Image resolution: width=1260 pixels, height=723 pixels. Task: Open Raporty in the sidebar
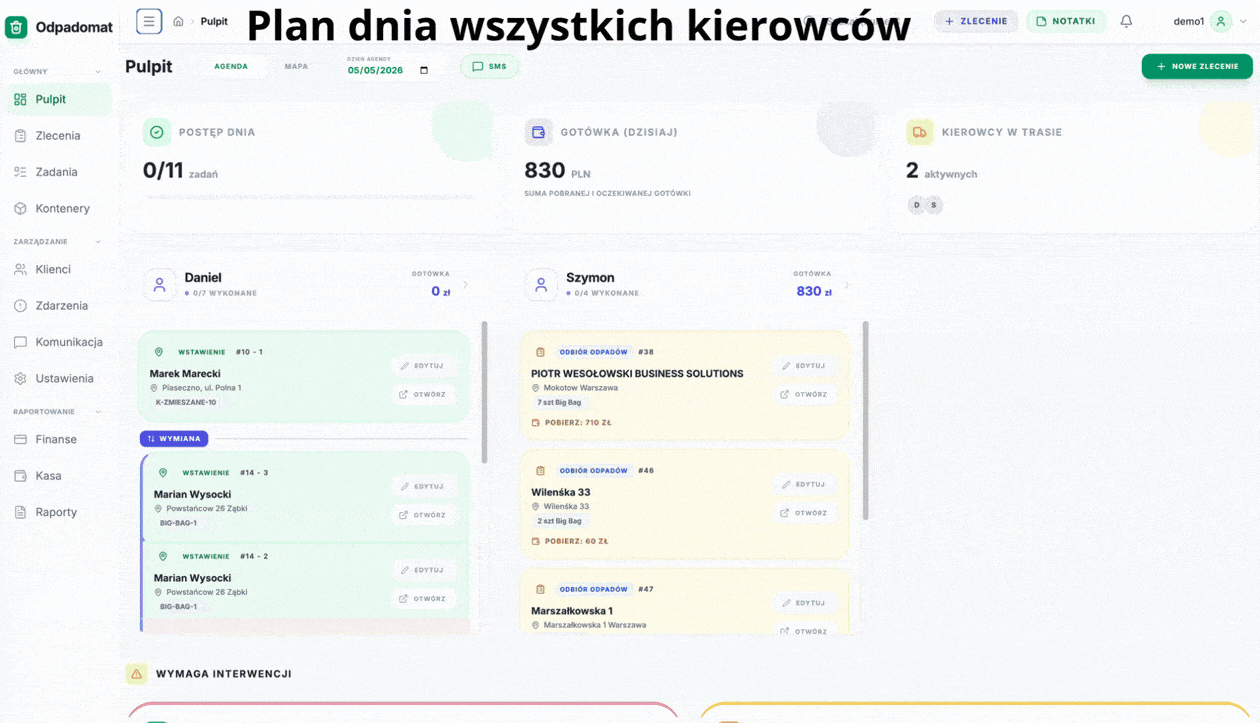(x=58, y=512)
